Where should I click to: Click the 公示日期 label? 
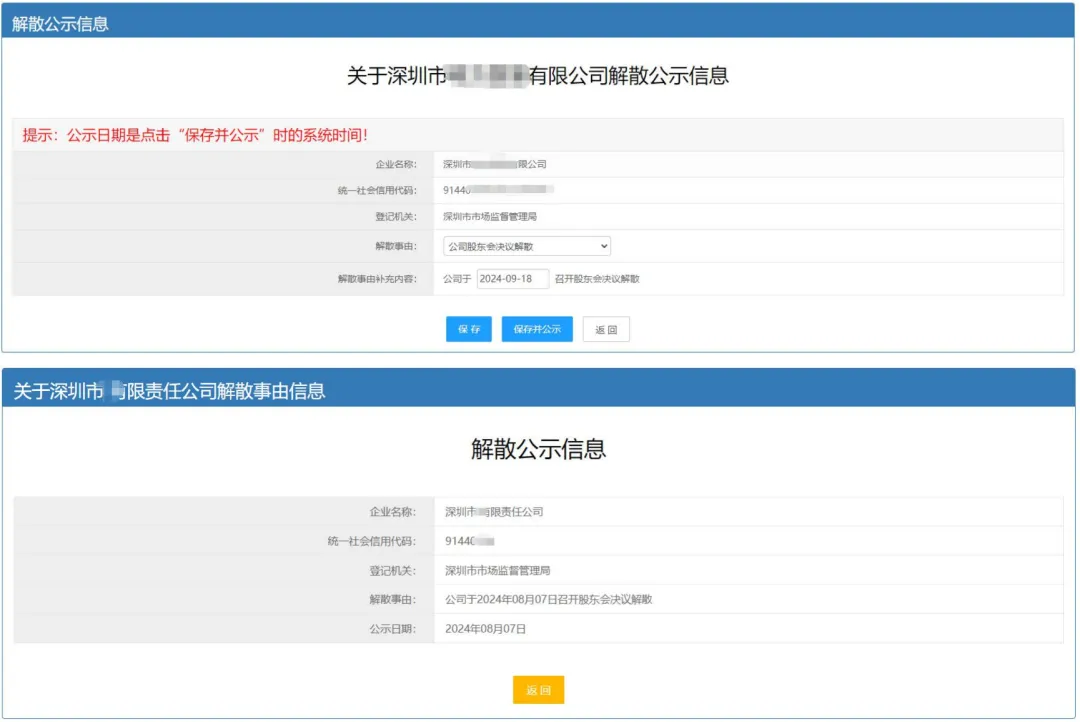pyautogui.click(x=393, y=628)
